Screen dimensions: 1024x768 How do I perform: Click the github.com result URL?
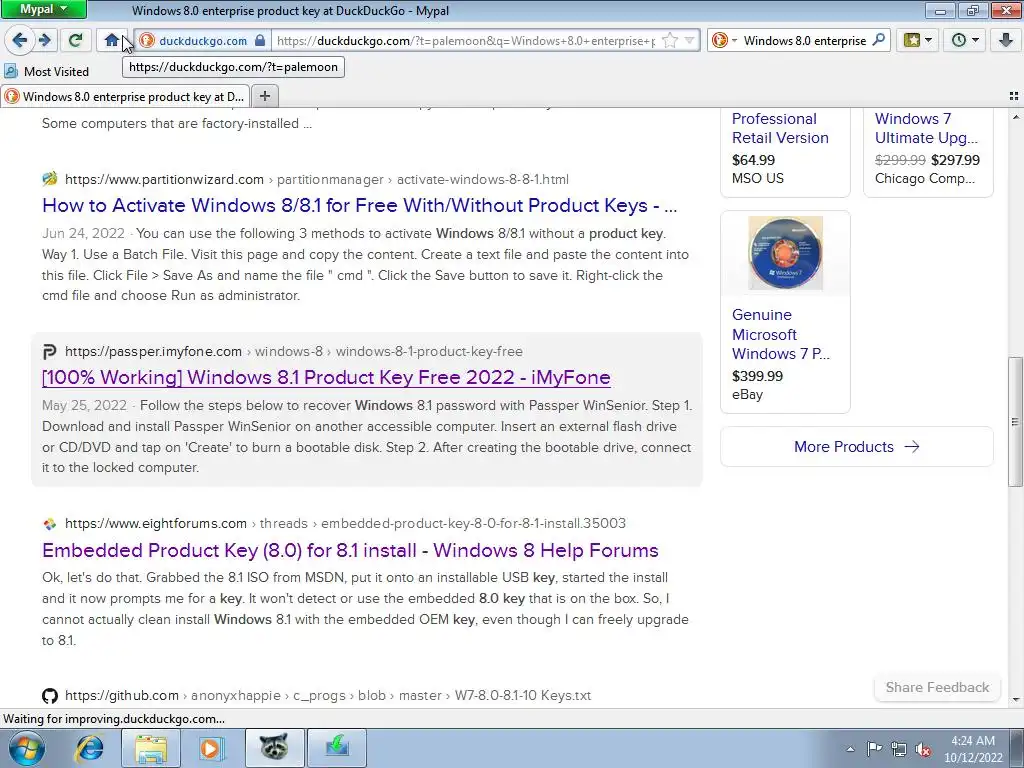pos(328,696)
